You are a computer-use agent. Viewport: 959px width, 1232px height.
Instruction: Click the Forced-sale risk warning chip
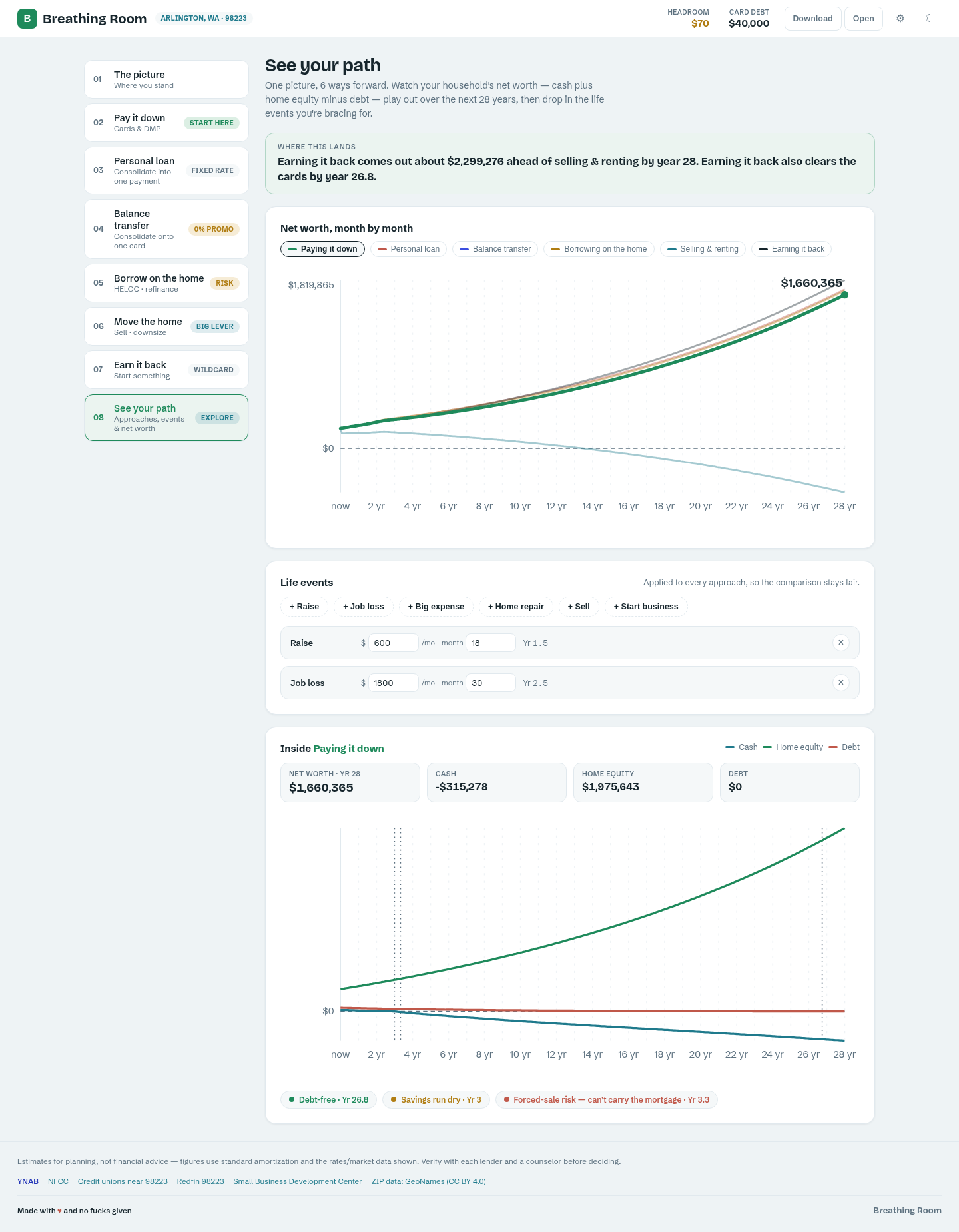(x=607, y=1100)
